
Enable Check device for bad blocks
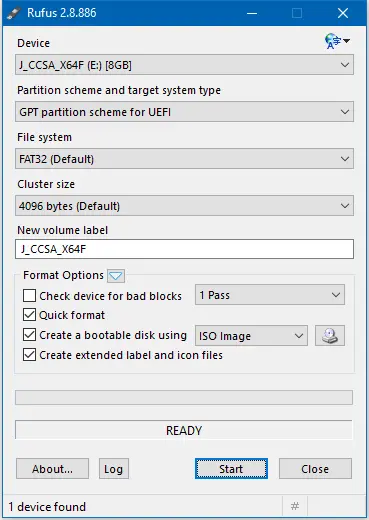coord(29,296)
